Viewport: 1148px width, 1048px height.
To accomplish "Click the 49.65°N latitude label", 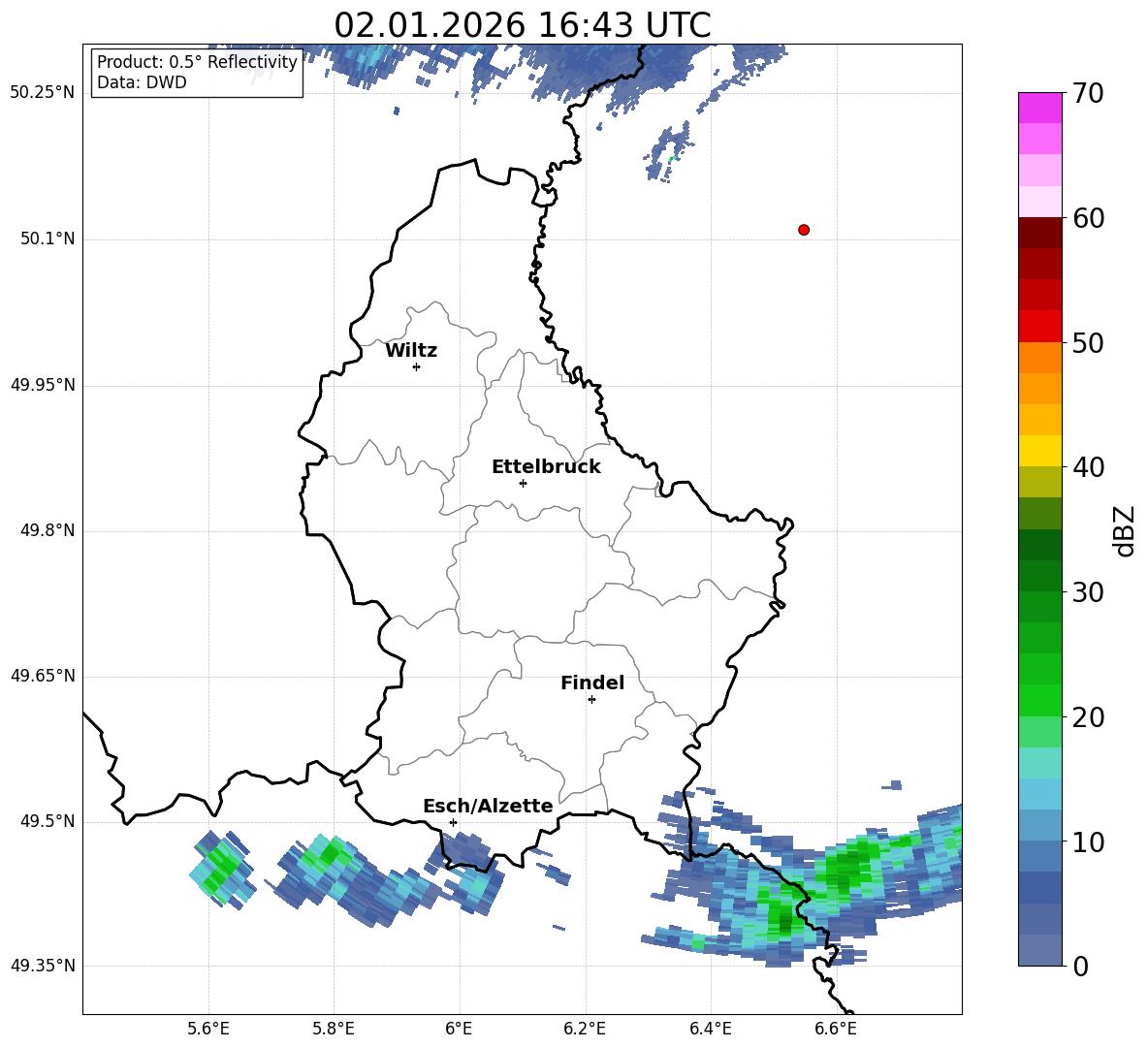I will 43,675.
